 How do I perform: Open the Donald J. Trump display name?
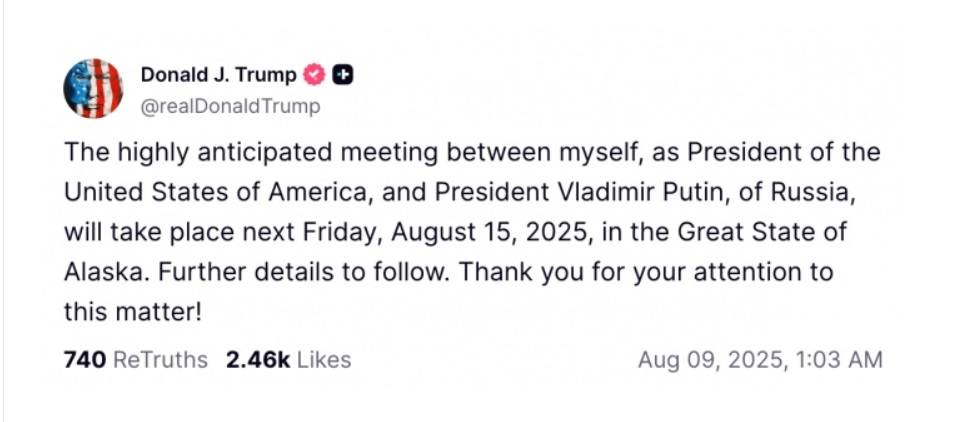point(219,75)
